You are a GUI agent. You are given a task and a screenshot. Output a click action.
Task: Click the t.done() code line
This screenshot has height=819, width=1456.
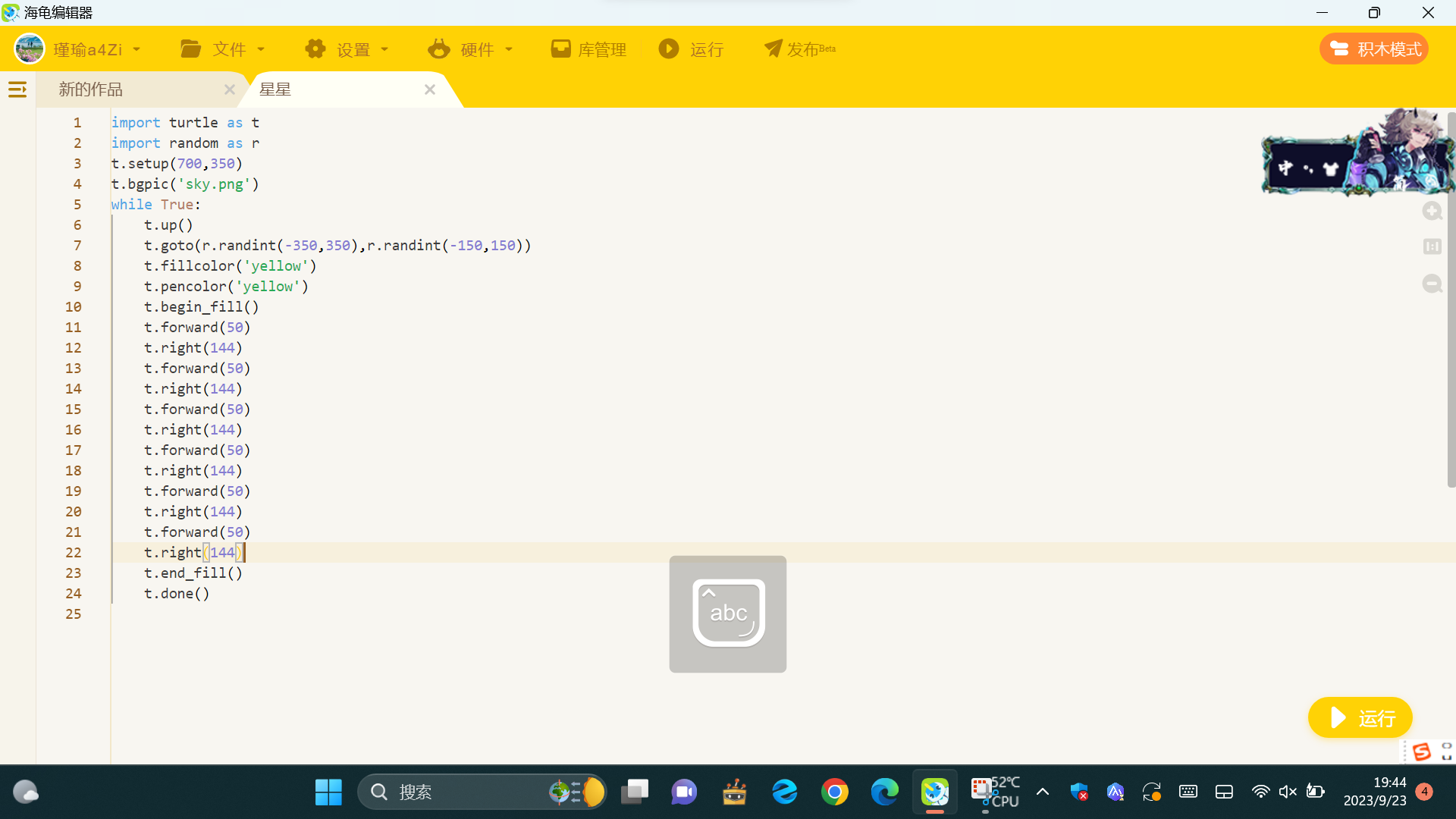[177, 594]
